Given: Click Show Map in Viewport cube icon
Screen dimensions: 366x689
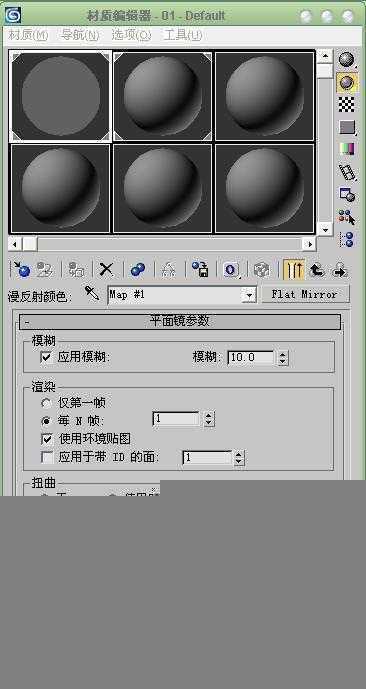Looking at the screenshot, I should 261,270.
